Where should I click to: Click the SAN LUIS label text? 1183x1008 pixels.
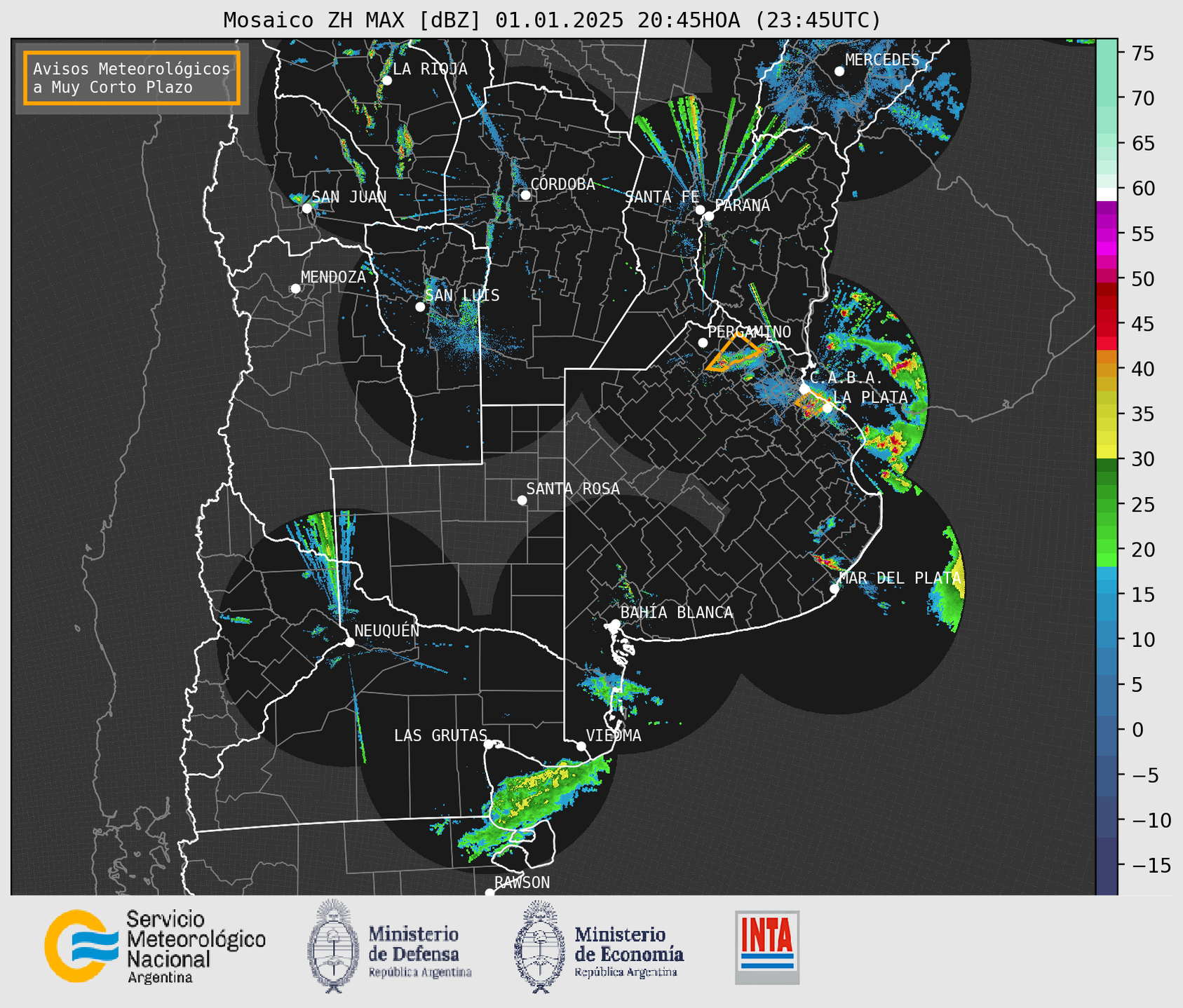pyautogui.click(x=463, y=295)
